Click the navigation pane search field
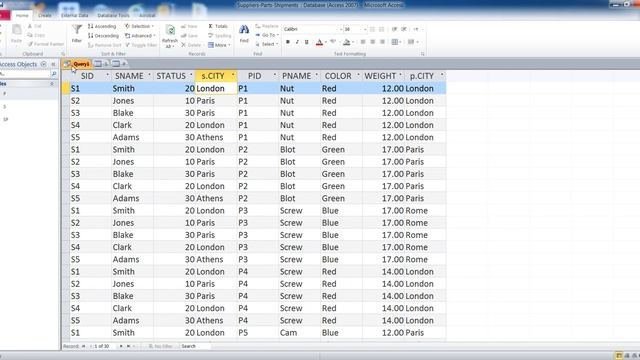 tap(25, 74)
